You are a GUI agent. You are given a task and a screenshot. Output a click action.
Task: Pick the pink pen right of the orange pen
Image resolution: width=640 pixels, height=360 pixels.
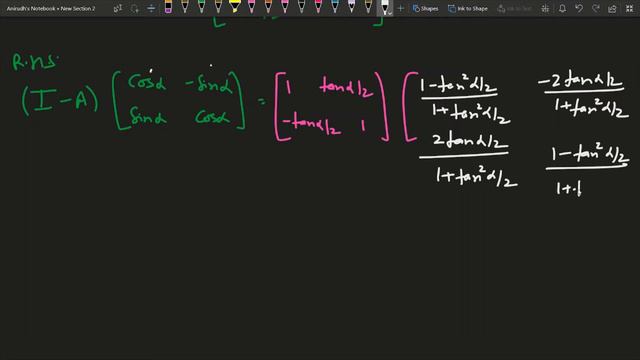pos(285,7)
